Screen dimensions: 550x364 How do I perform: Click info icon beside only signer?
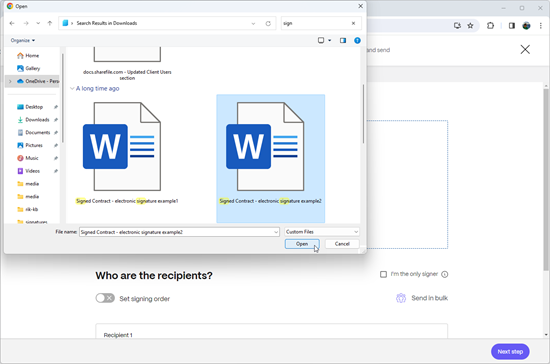tap(444, 274)
